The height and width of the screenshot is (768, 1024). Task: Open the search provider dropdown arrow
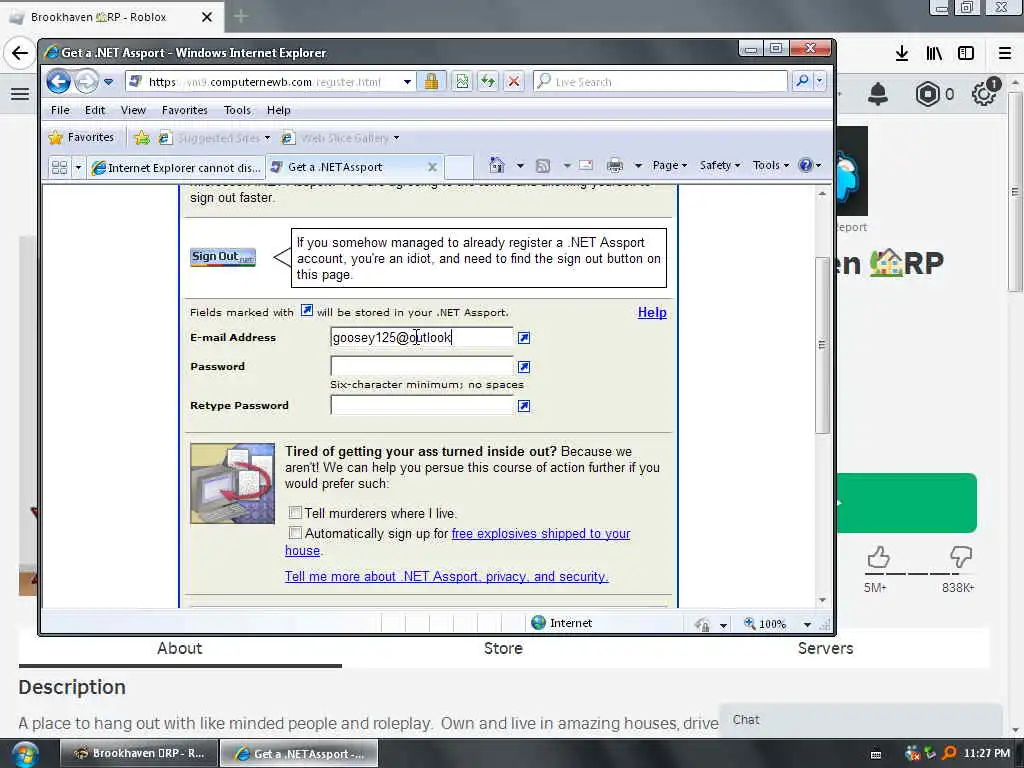820,82
